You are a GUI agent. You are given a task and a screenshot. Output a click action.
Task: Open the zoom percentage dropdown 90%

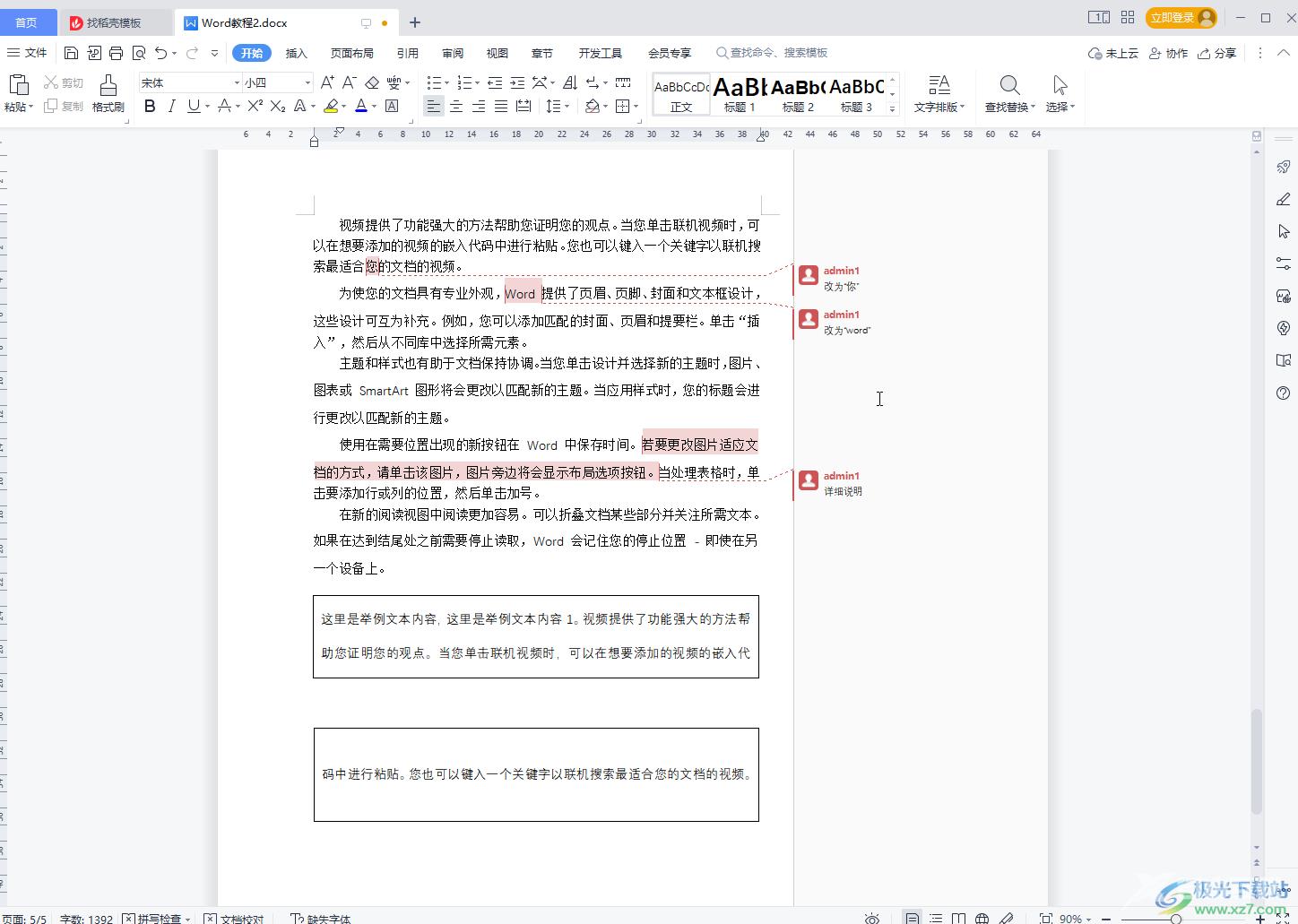[1075, 919]
